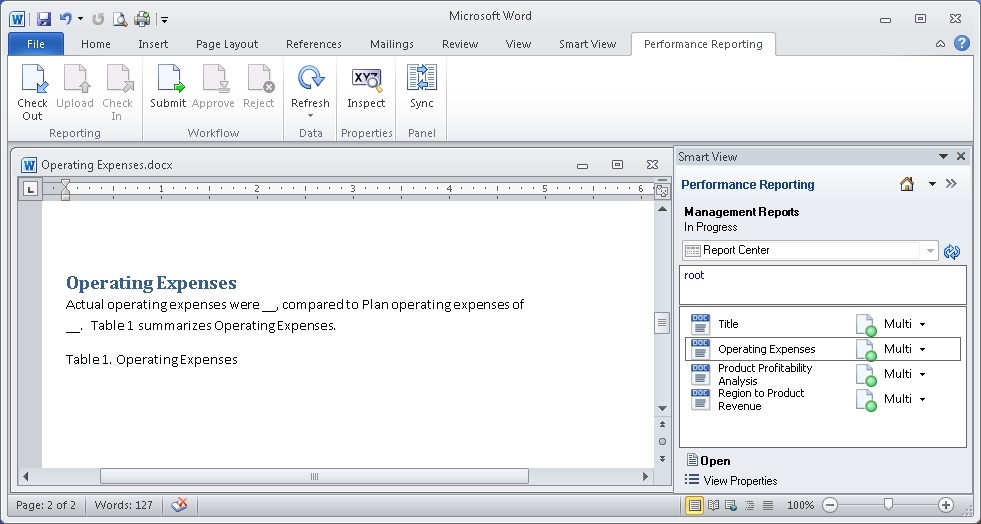The image size is (981, 524).
Task: Click the Select Browse Object circle
Action: [662, 441]
